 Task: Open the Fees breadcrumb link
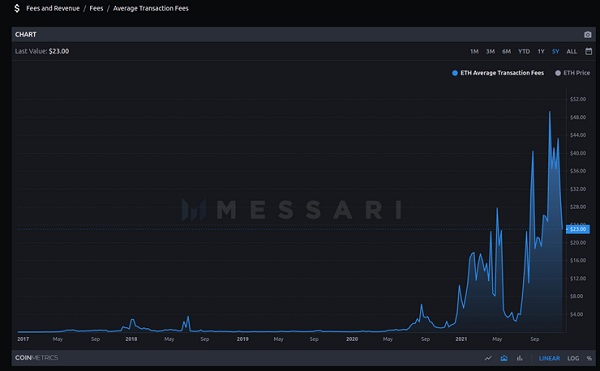[x=96, y=8]
